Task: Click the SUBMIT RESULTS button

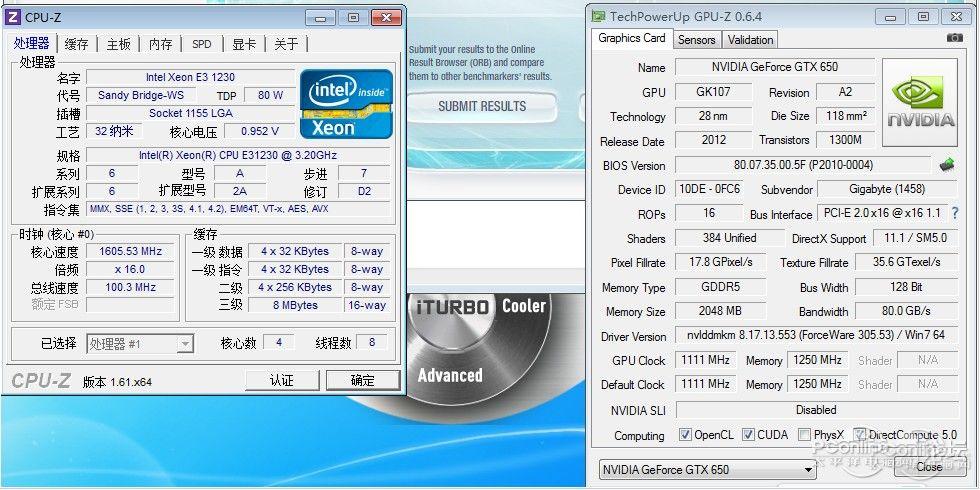Action: pos(482,106)
